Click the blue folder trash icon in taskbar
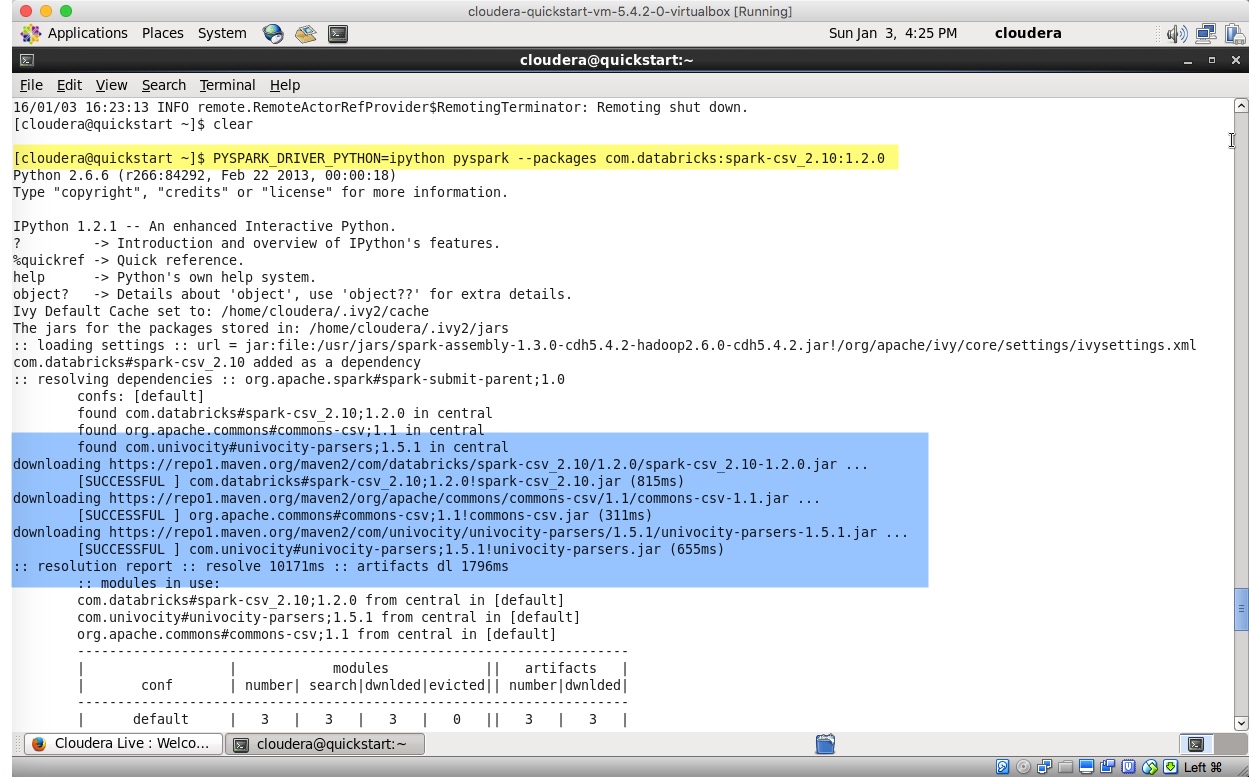The width and height of the screenshot is (1249, 777). (x=825, y=744)
